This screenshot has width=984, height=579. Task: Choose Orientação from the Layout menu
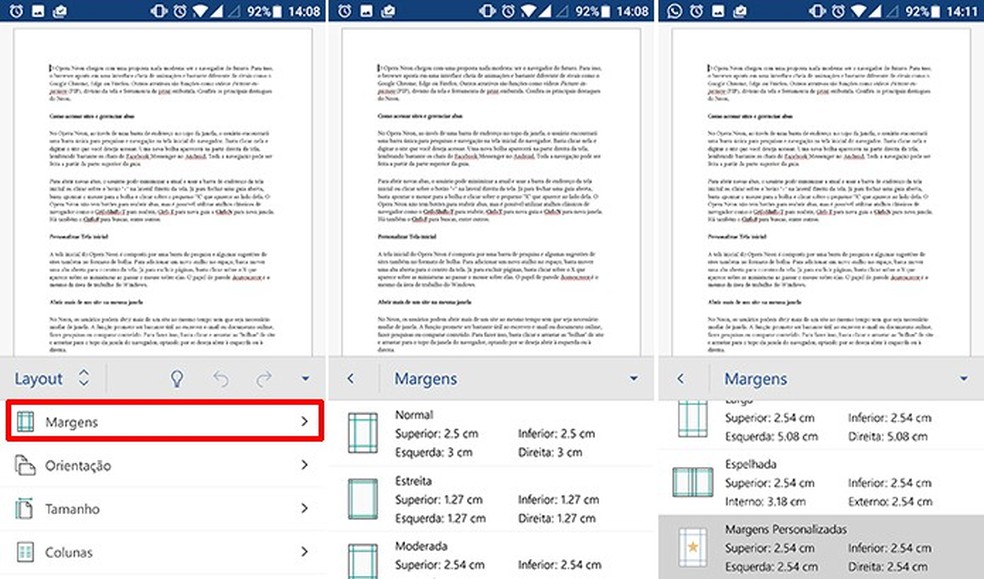tap(110, 465)
